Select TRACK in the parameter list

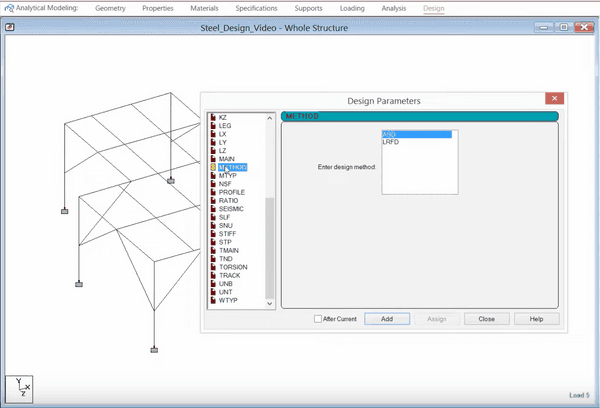[230, 275]
